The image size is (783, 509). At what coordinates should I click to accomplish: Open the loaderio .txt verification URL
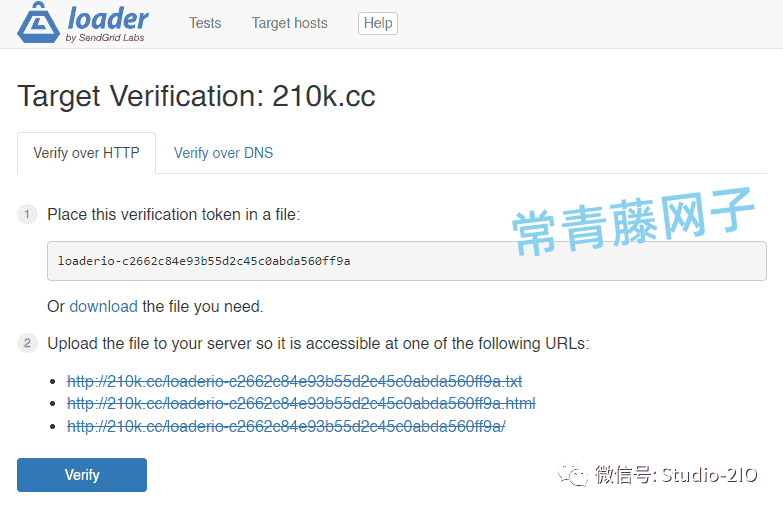click(x=295, y=382)
